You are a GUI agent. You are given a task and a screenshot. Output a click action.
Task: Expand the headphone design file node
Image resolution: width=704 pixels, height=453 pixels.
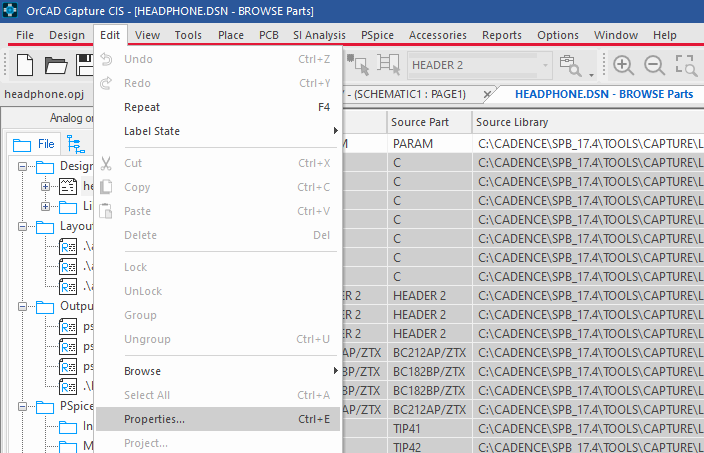[45, 186]
